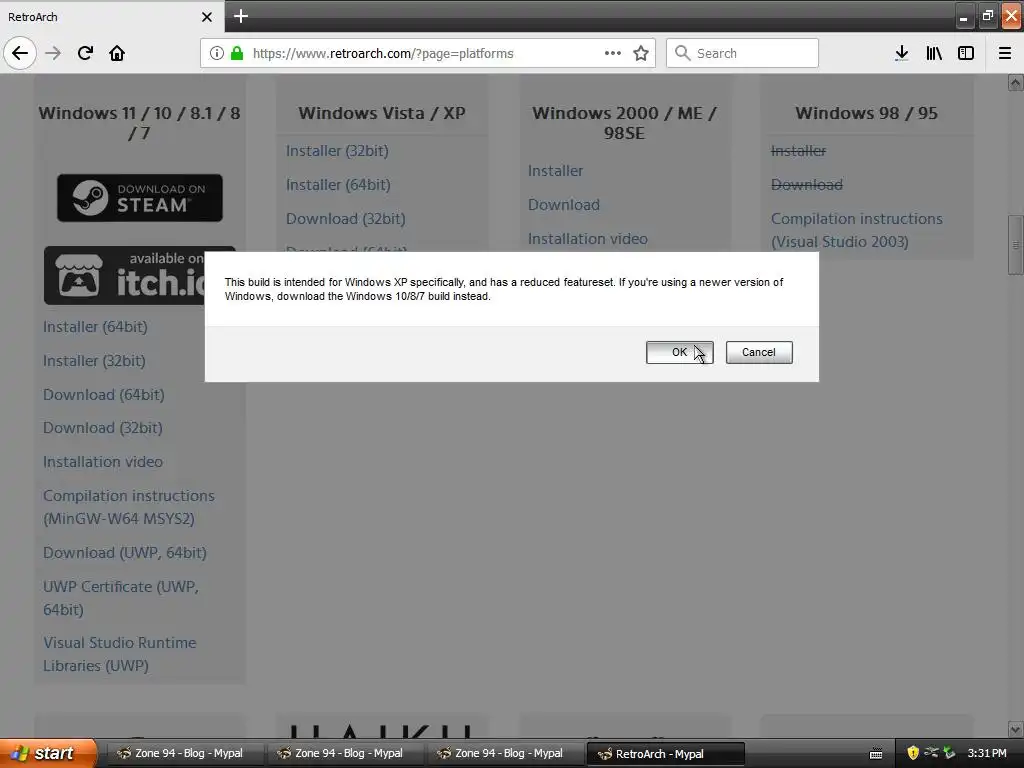The height and width of the screenshot is (768, 1024).
Task: Click Installer (64bit) under Windows Vista / XP
Action: tap(338, 185)
